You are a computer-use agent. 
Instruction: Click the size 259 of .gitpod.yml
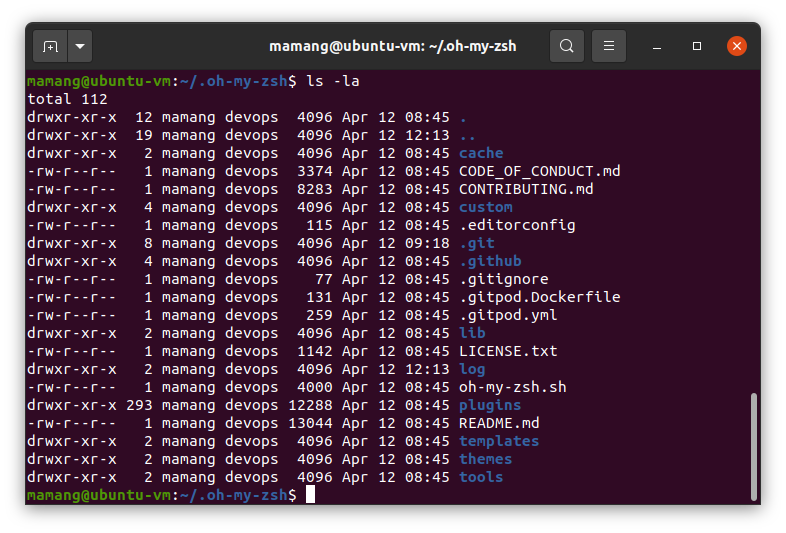pyautogui.click(x=319, y=315)
